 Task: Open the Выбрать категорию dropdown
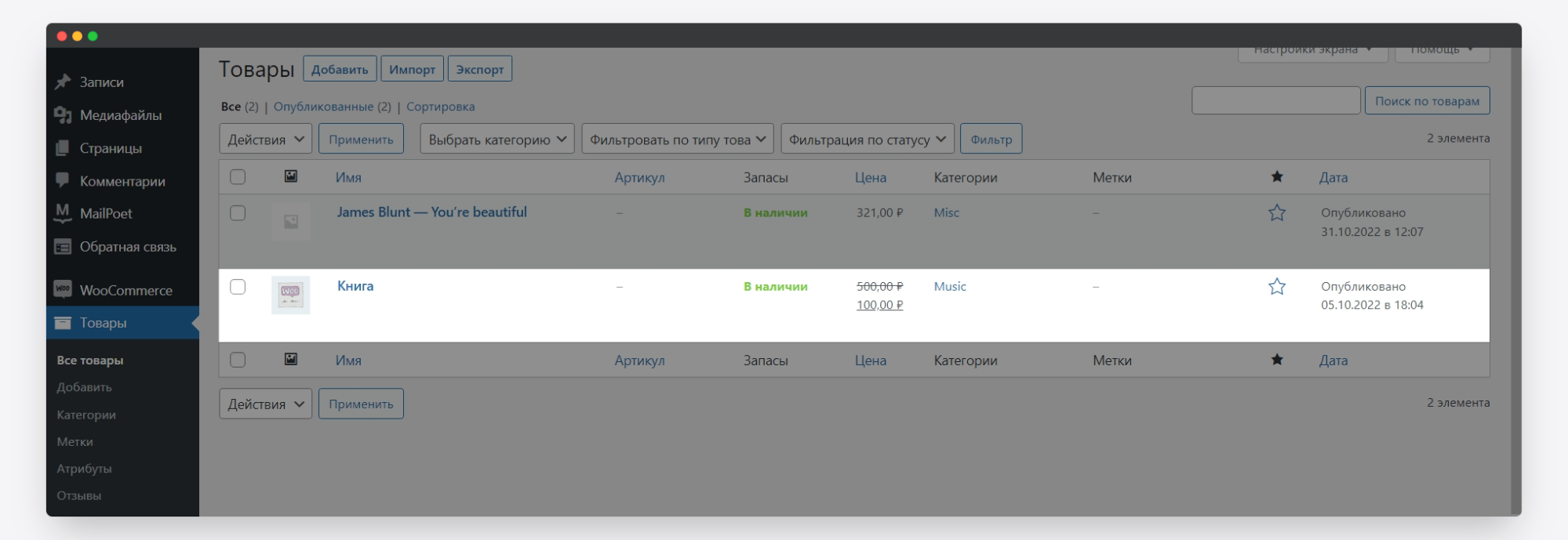[497, 140]
